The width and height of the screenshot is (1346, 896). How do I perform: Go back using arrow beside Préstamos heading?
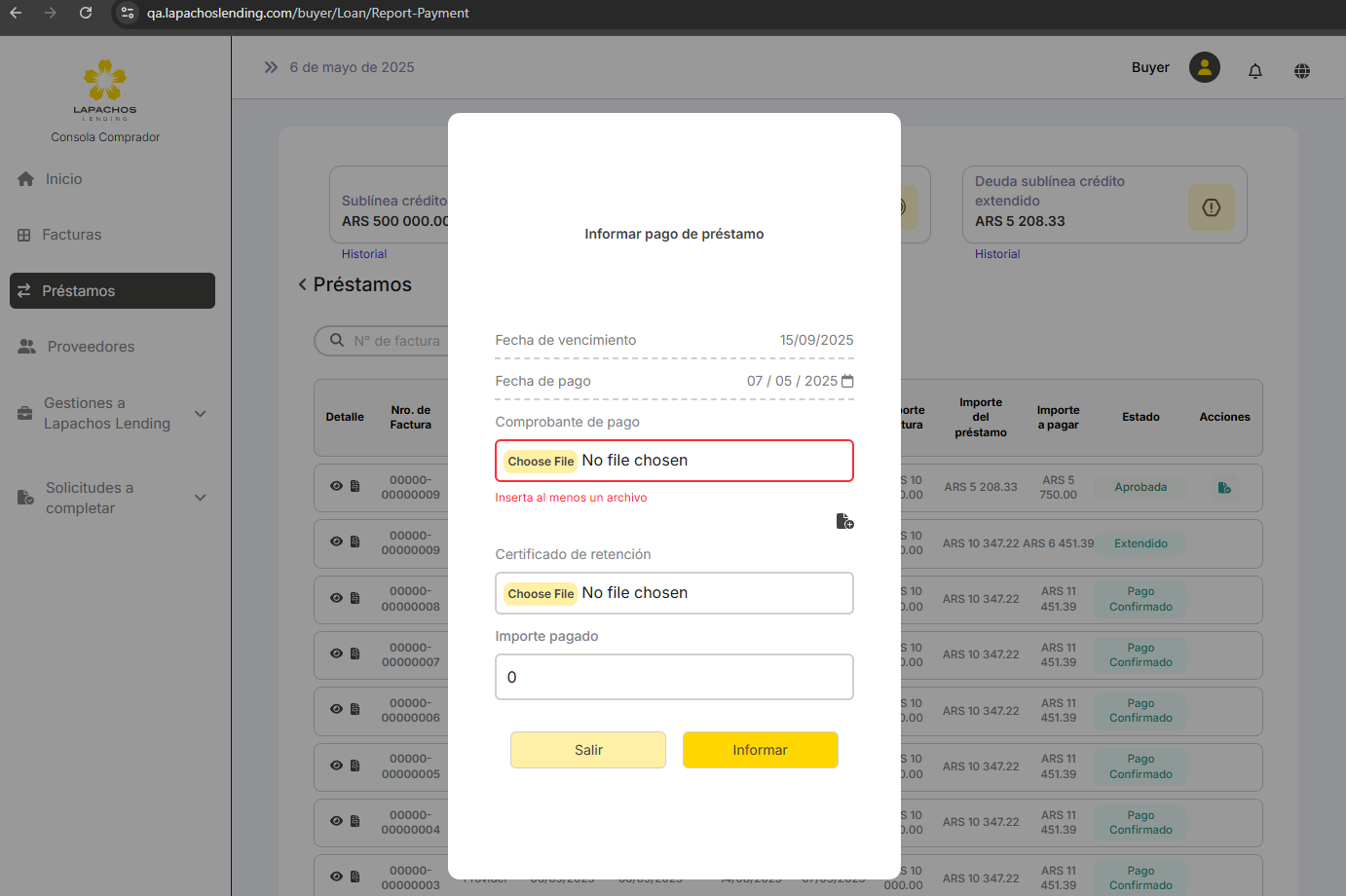click(302, 284)
